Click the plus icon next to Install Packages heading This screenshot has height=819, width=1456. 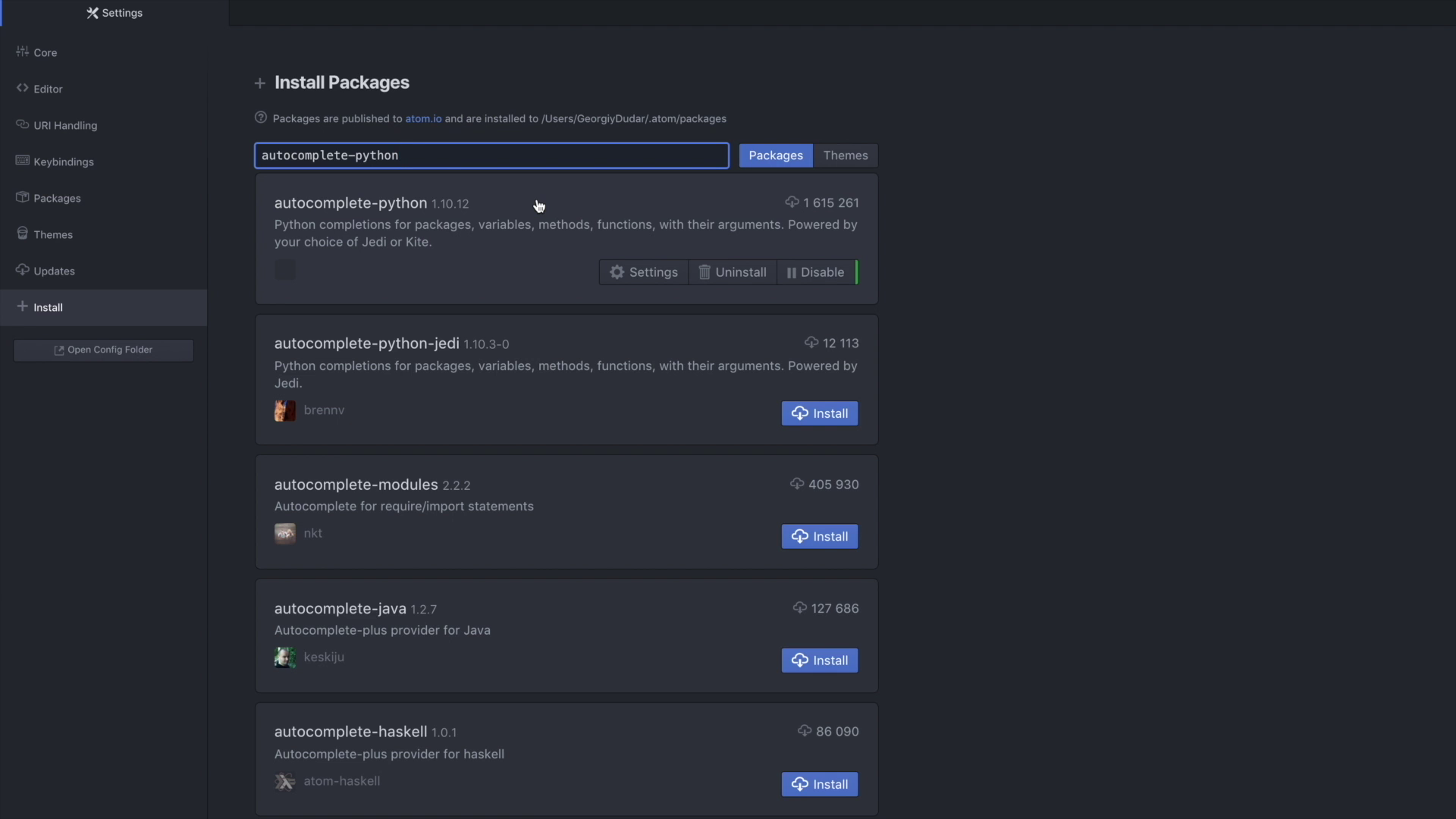point(260,83)
